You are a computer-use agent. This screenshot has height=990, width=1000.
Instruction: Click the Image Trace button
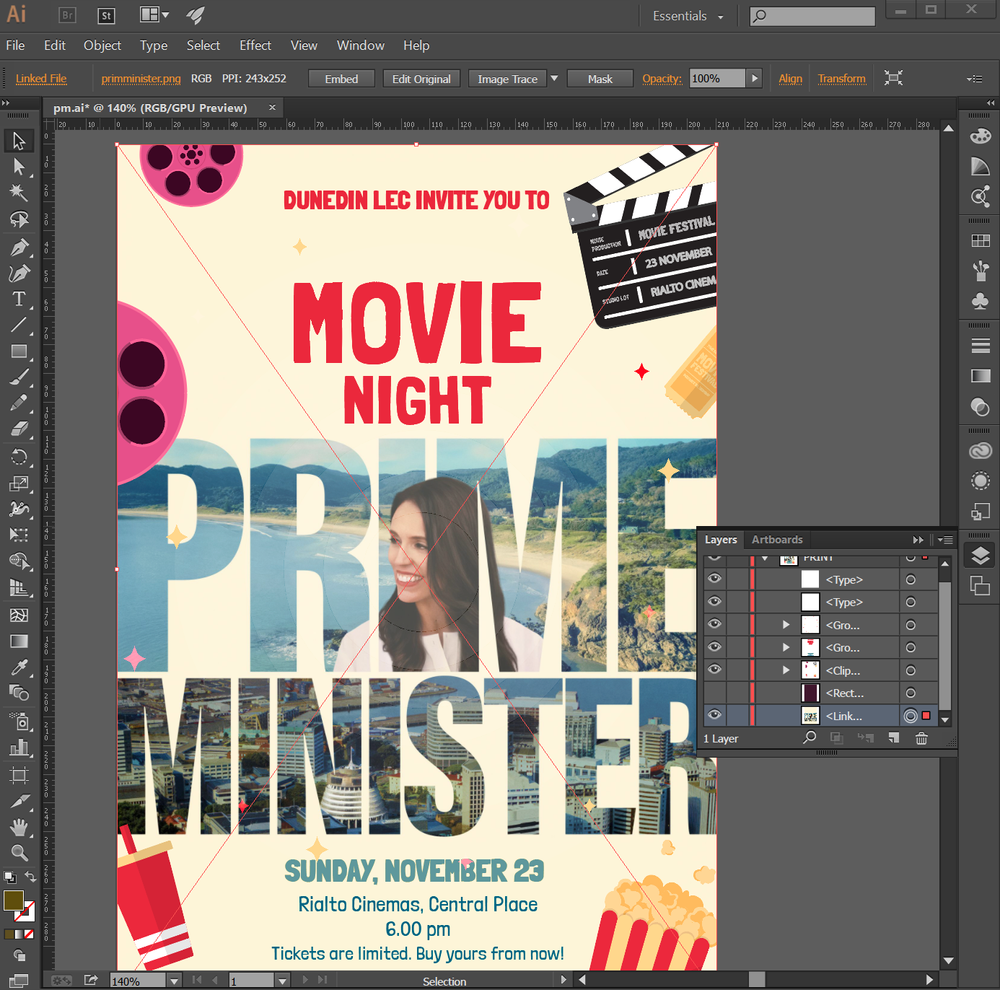pos(507,79)
